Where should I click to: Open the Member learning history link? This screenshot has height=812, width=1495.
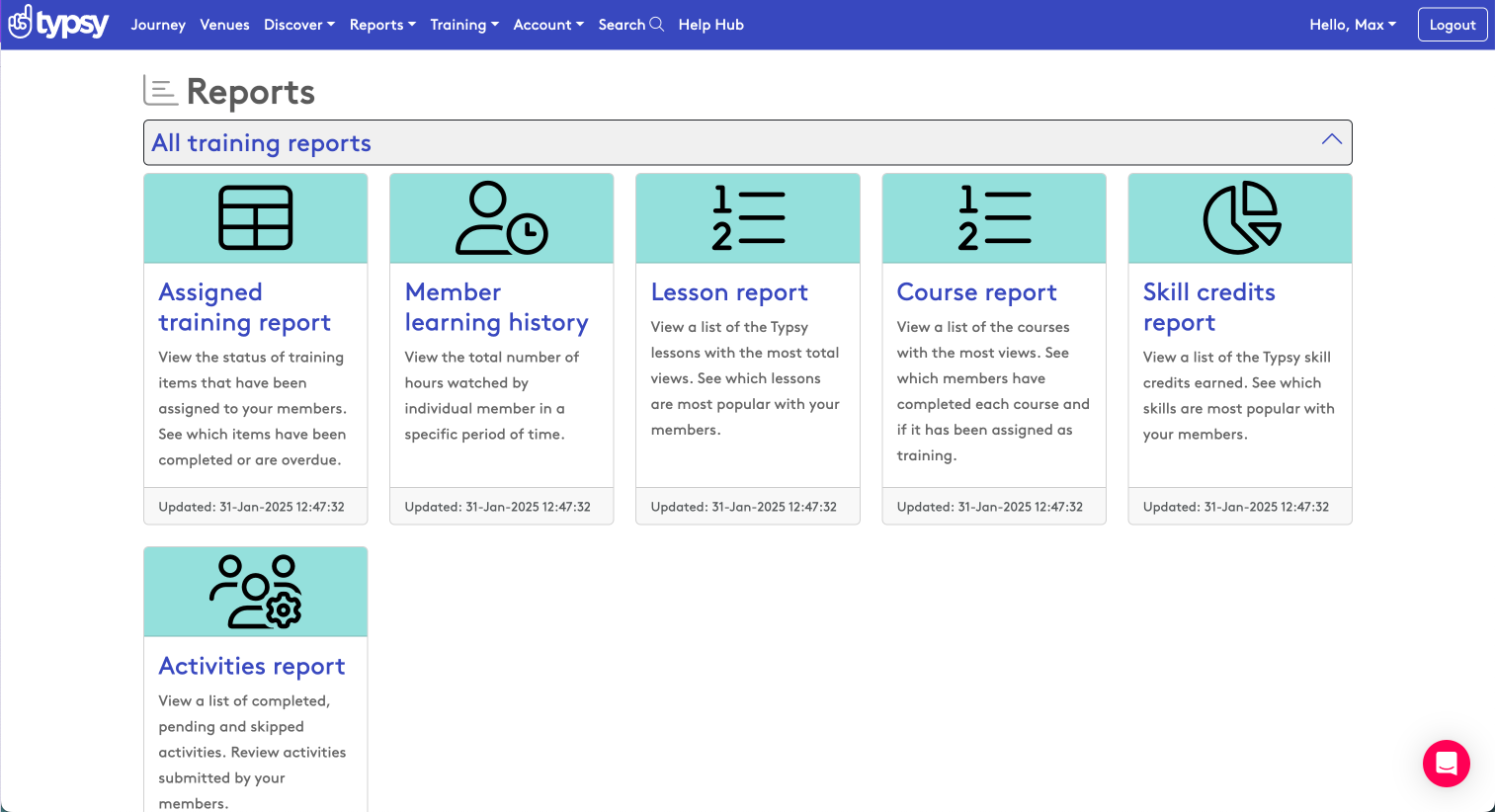497,307
